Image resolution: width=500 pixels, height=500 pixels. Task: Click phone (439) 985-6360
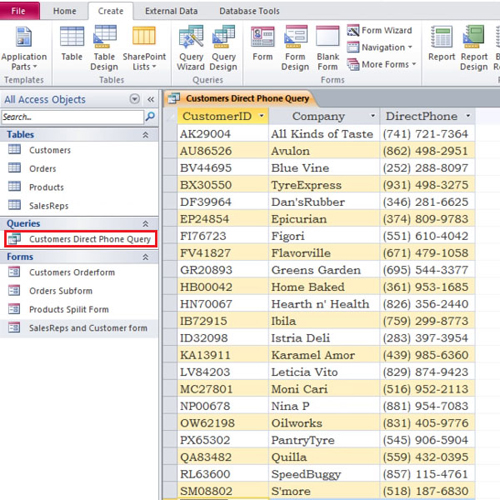(x=427, y=355)
